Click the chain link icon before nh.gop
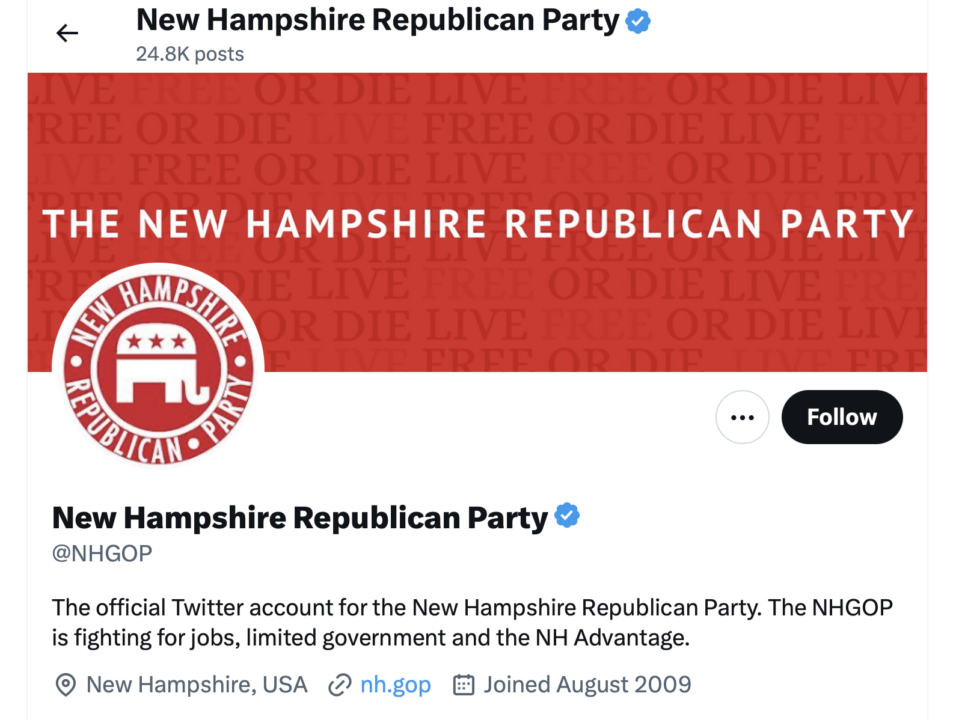 coord(340,685)
